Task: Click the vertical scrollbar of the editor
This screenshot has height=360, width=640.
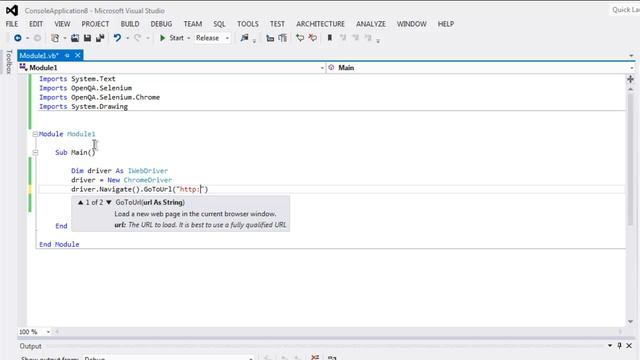Action: click(631, 159)
